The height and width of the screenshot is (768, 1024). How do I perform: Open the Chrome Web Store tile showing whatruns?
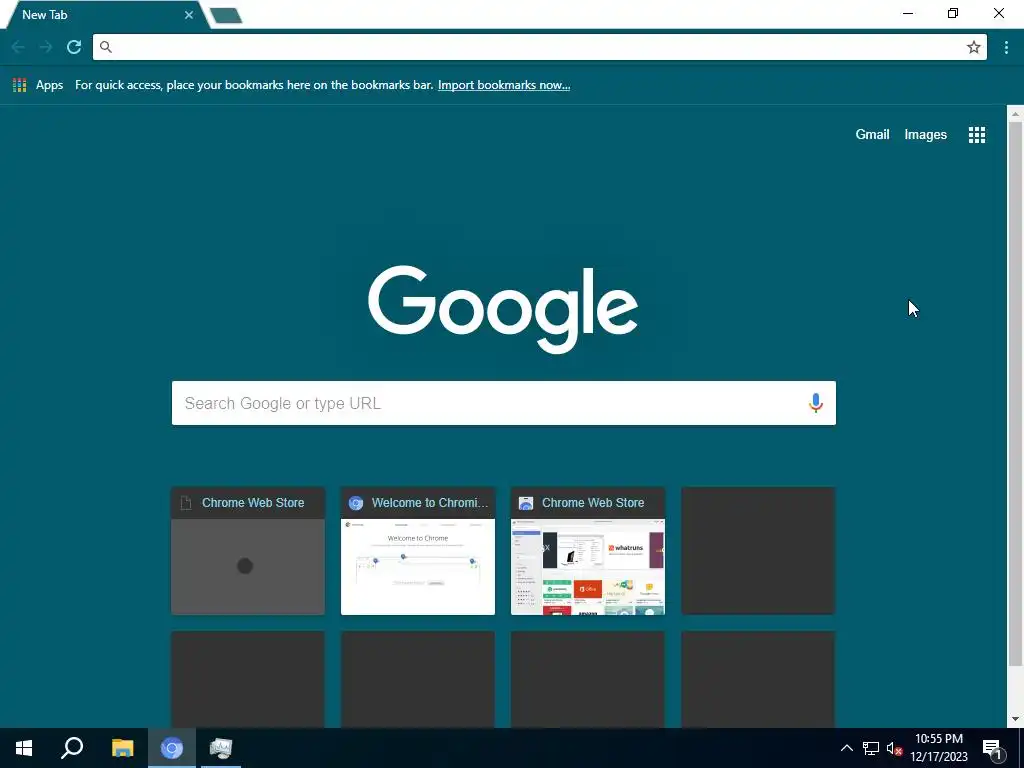[588, 551]
